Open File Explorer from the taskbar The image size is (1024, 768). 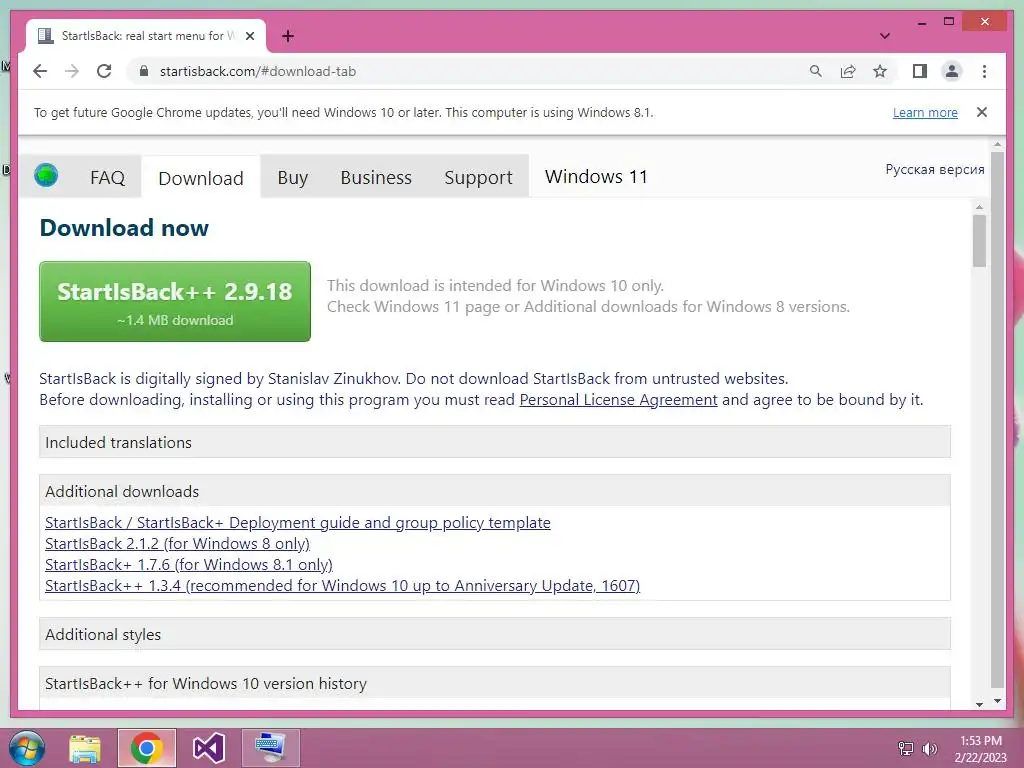85,748
